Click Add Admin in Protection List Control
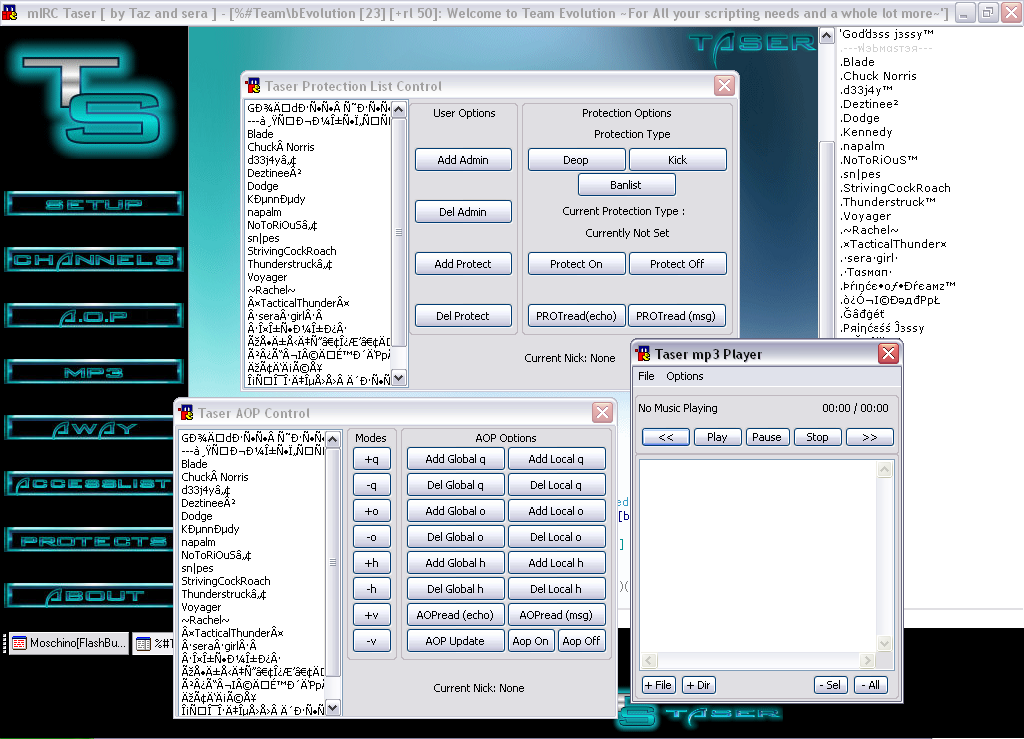This screenshot has height=739, width=1024. click(x=463, y=160)
